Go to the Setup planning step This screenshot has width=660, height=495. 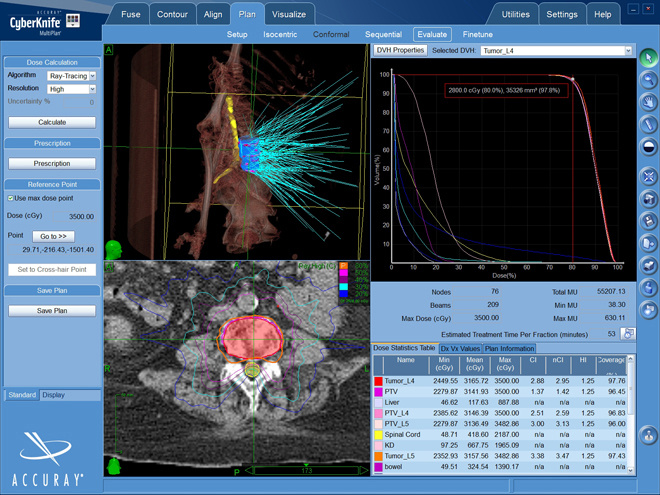[x=237, y=35]
